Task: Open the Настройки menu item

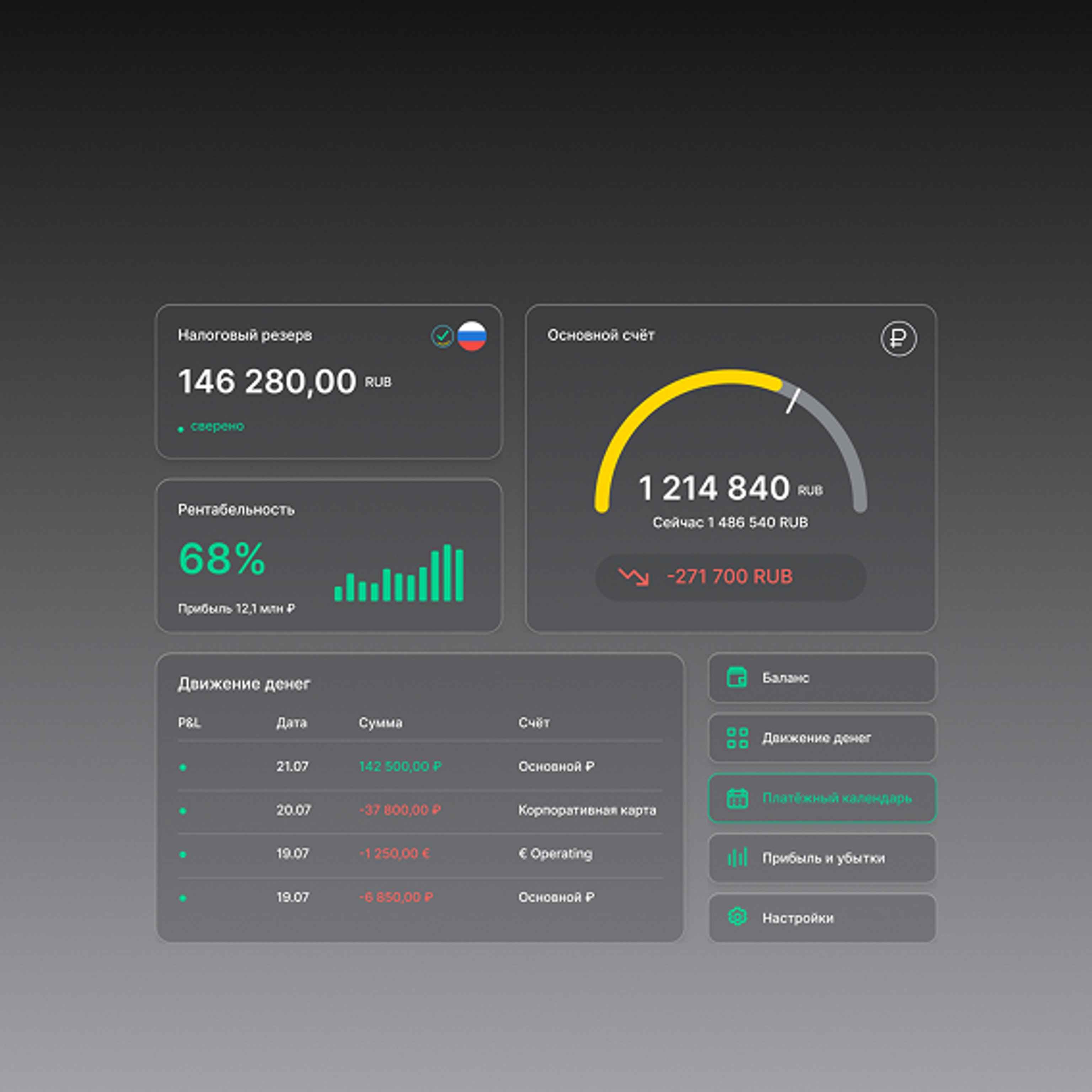Action: click(x=822, y=917)
